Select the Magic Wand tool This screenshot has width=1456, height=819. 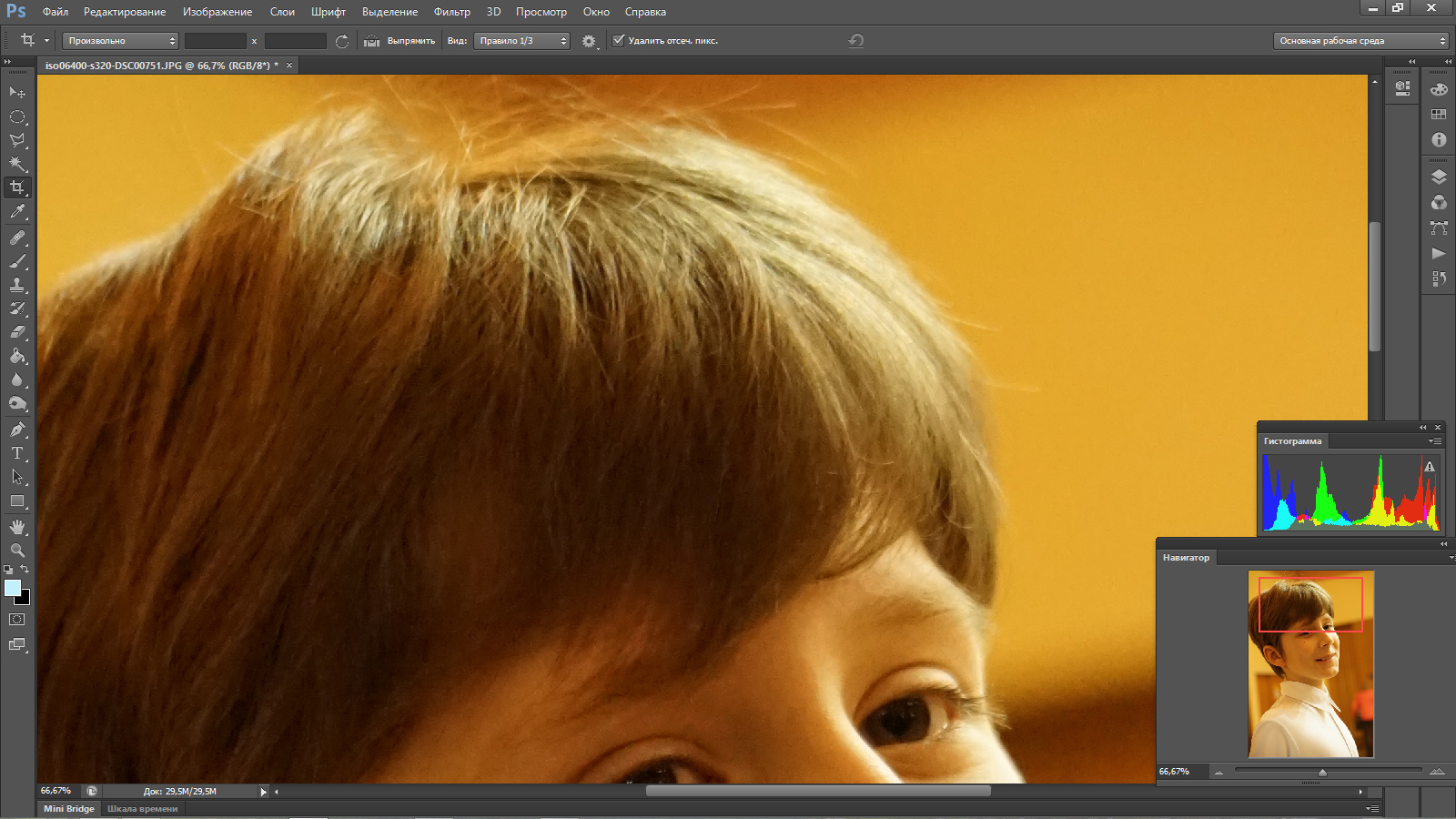[17, 164]
